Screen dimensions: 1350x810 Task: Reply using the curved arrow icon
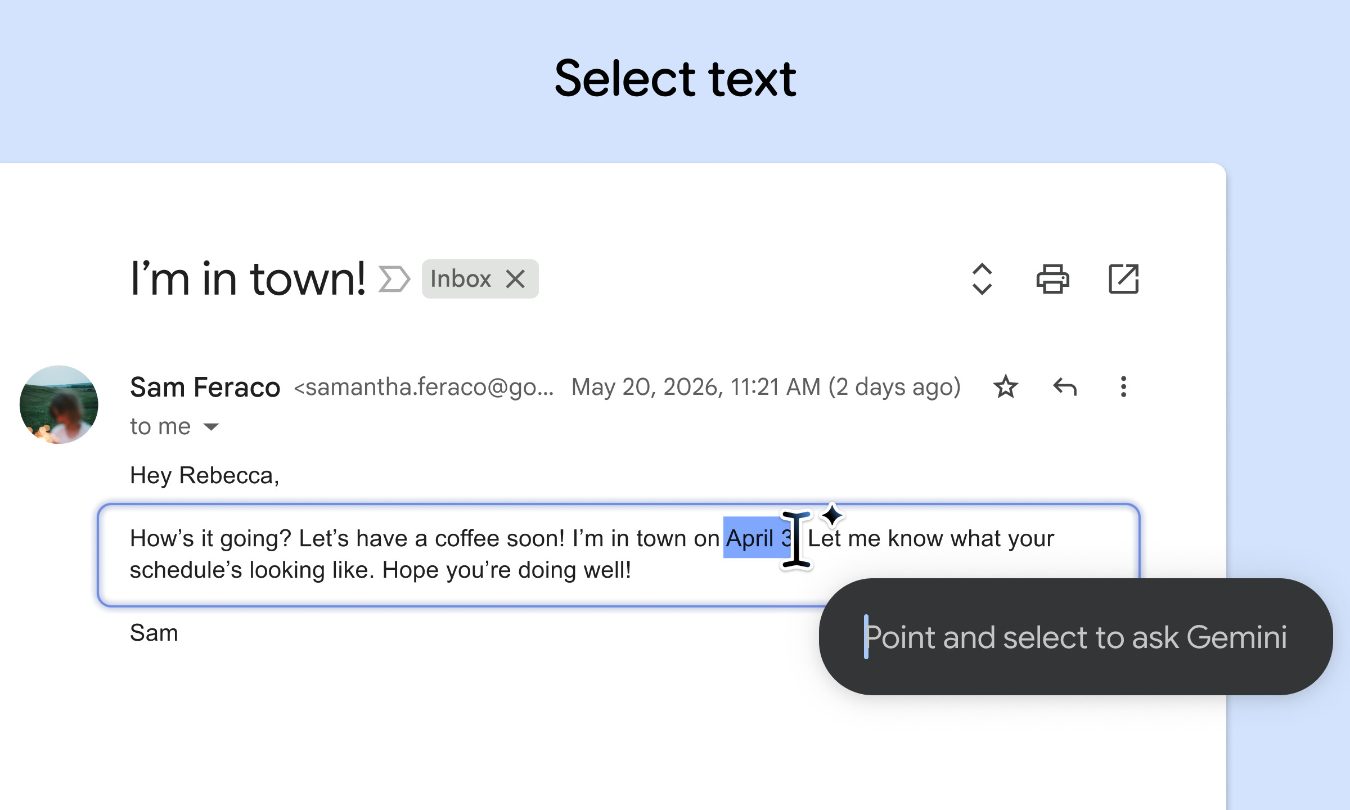pyautogui.click(x=1065, y=387)
